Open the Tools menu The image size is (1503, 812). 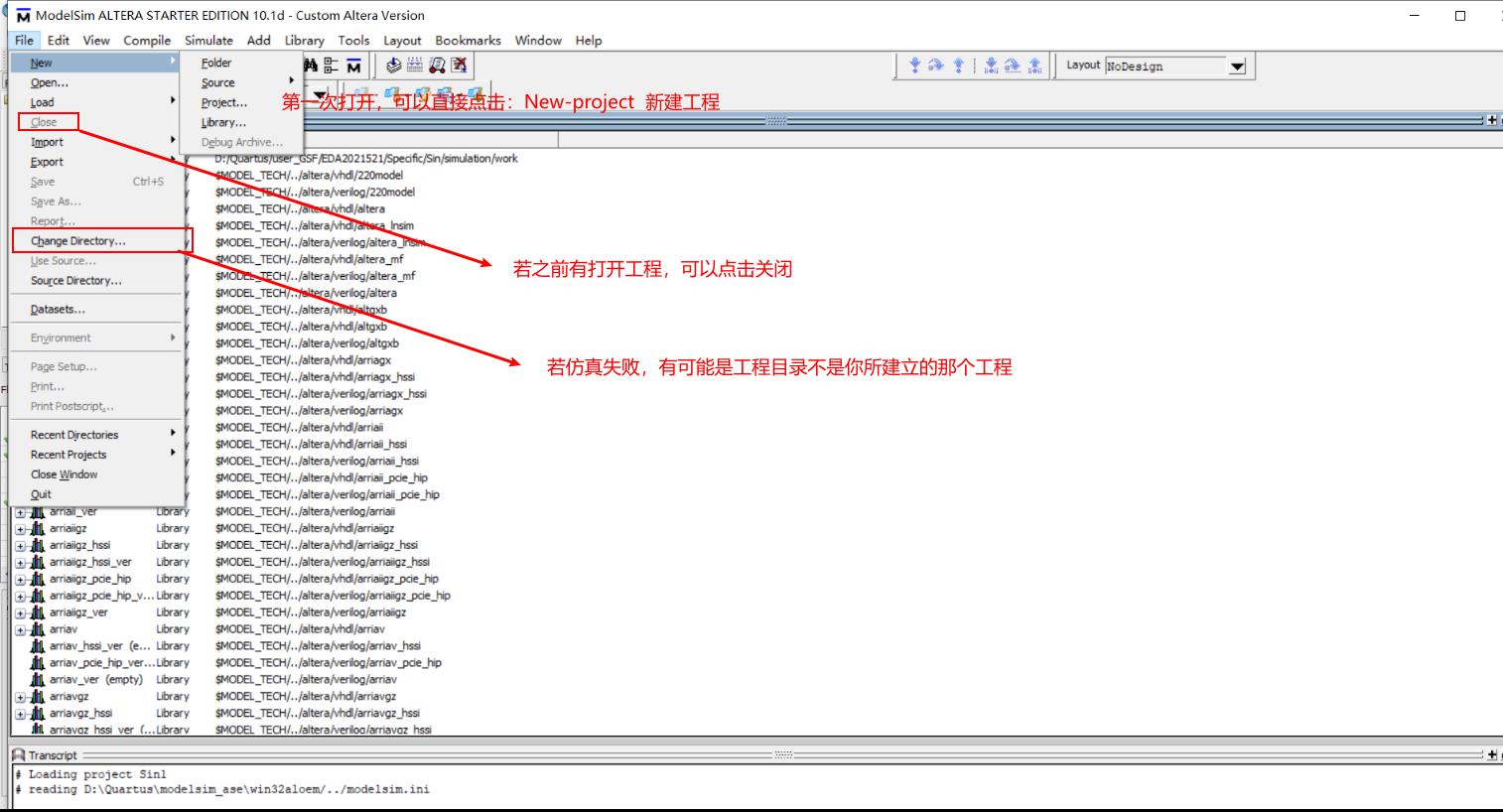click(x=353, y=41)
